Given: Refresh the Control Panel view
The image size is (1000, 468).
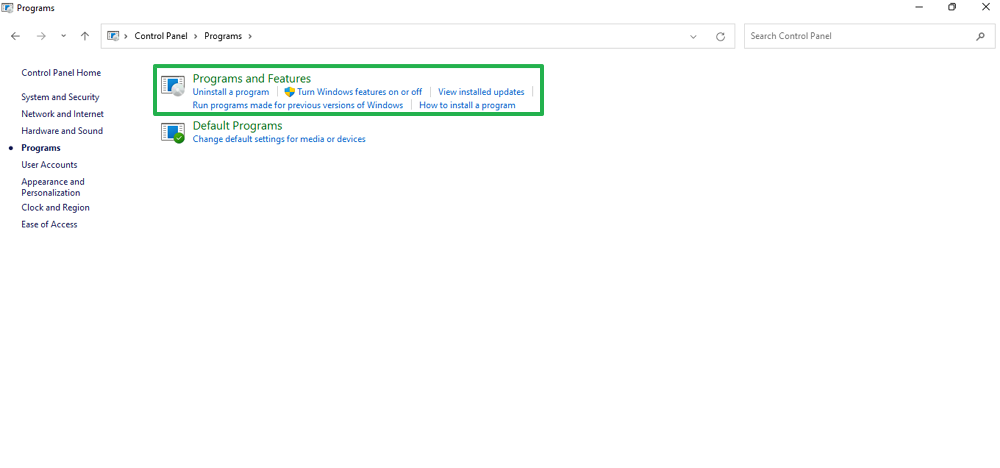Looking at the screenshot, I should [721, 36].
